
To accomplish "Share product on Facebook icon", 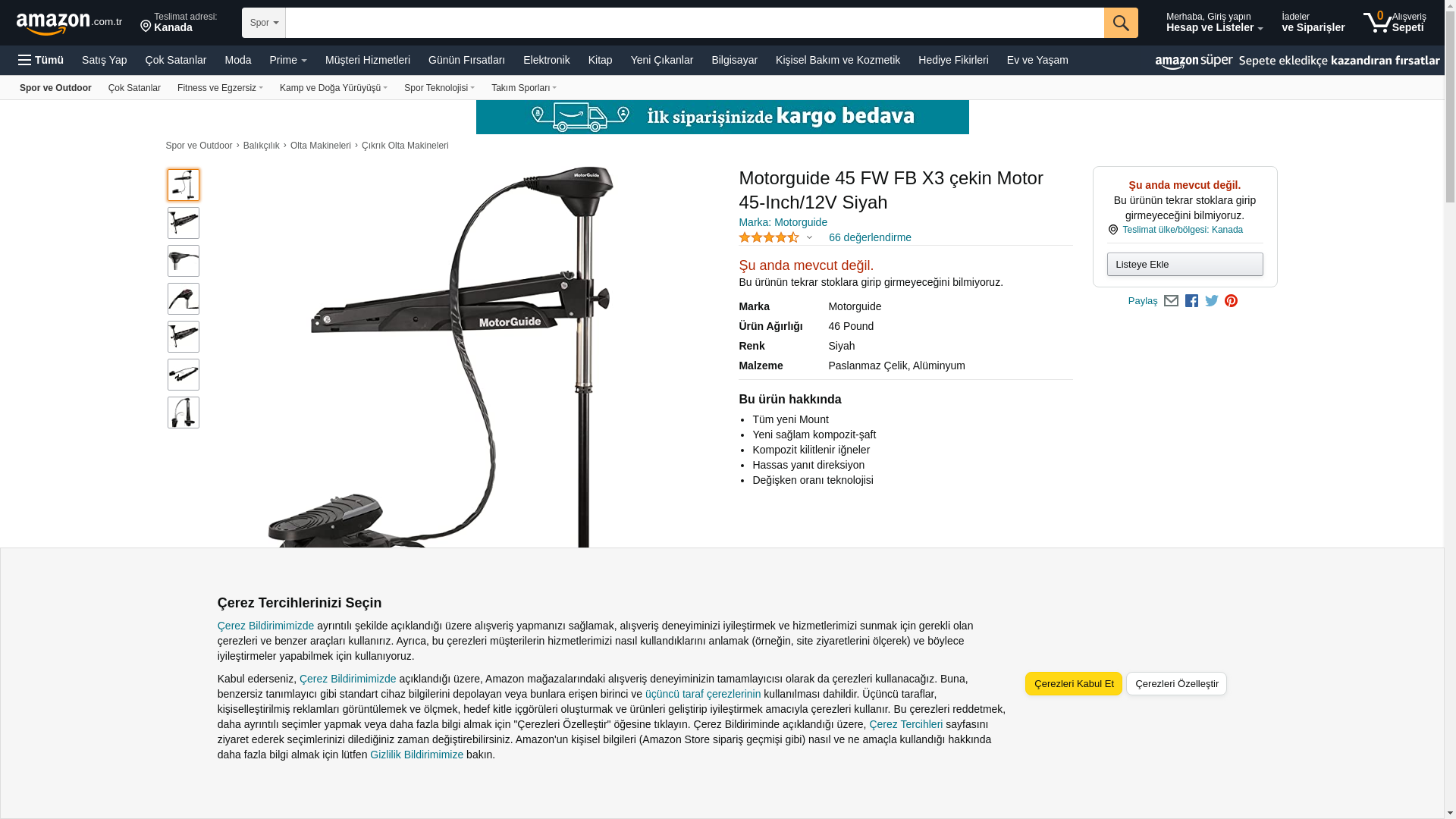I will 1191,301.
